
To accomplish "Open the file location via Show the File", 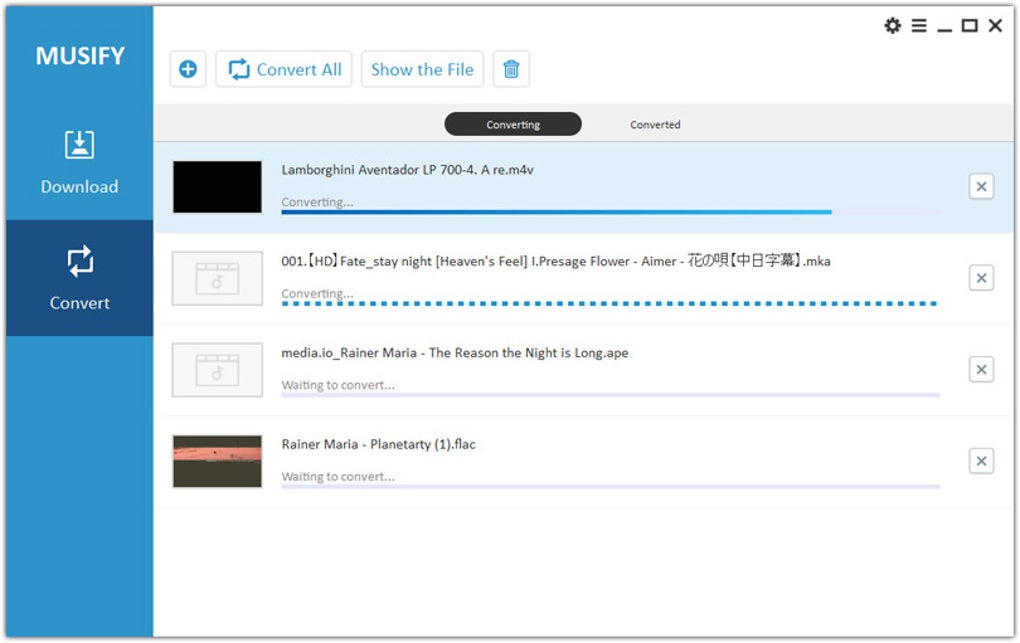I will click(422, 68).
